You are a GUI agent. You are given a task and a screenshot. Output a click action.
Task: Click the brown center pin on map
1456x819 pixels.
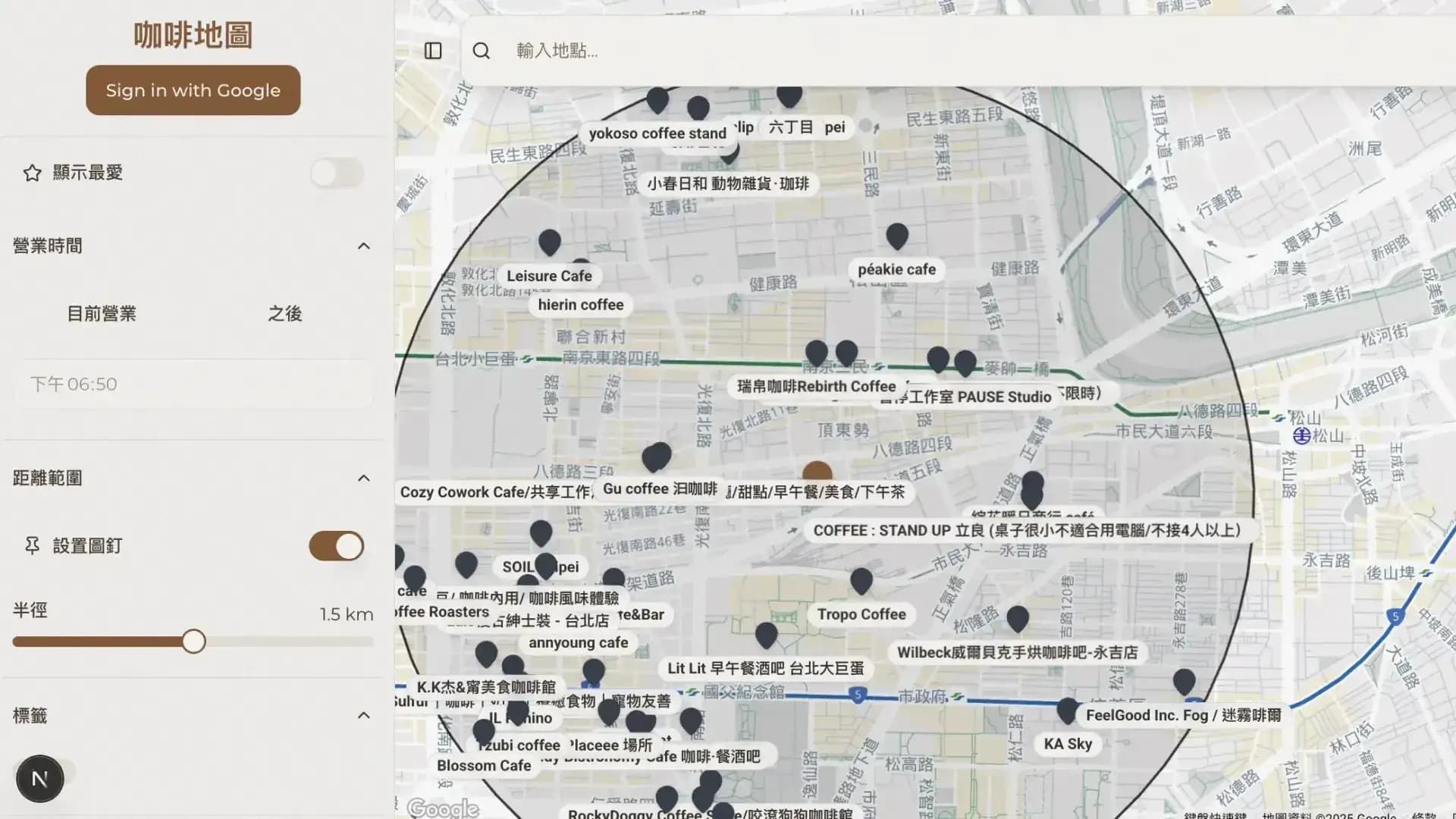click(817, 472)
